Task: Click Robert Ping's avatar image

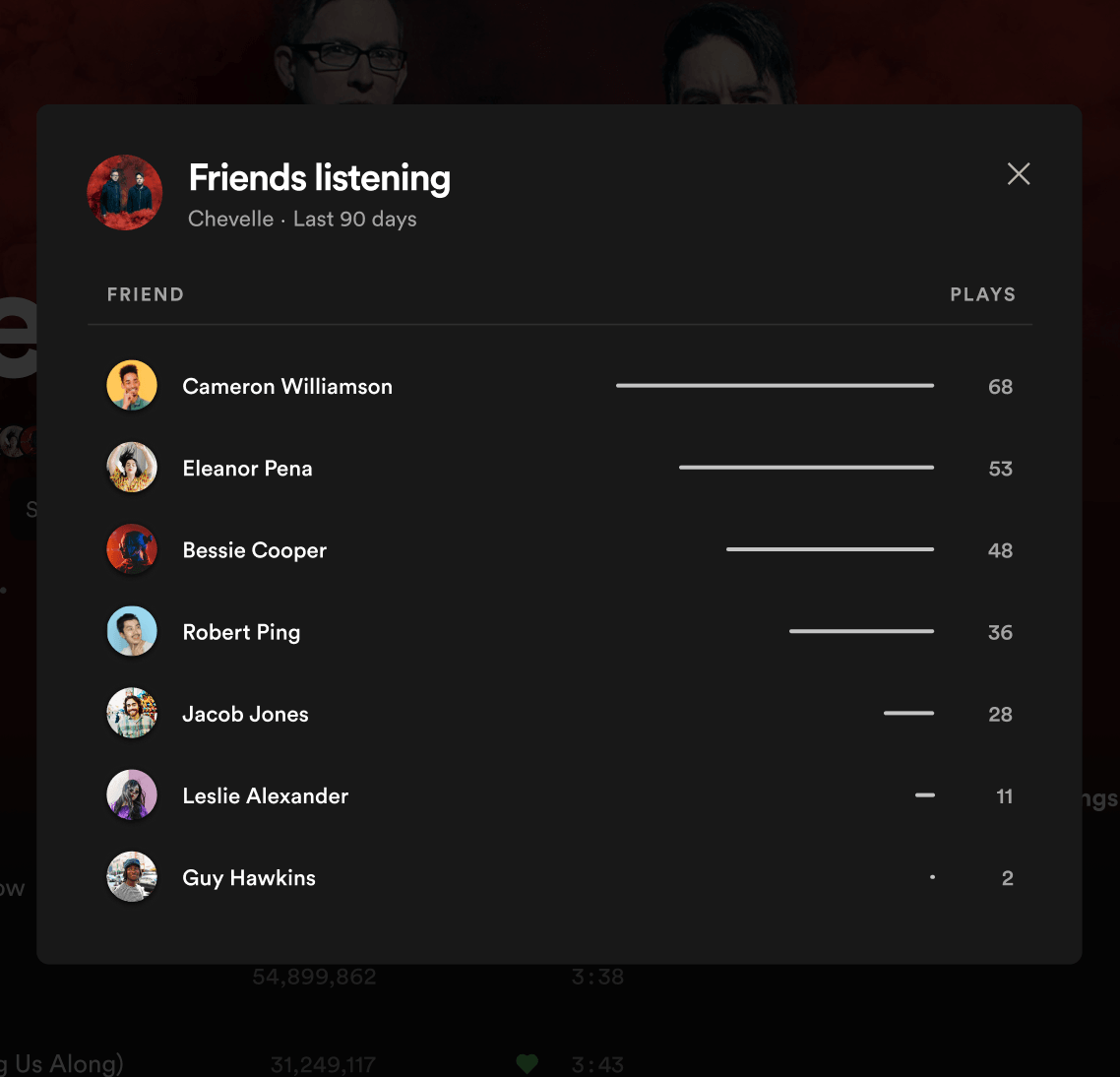Action: pyautogui.click(x=131, y=631)
